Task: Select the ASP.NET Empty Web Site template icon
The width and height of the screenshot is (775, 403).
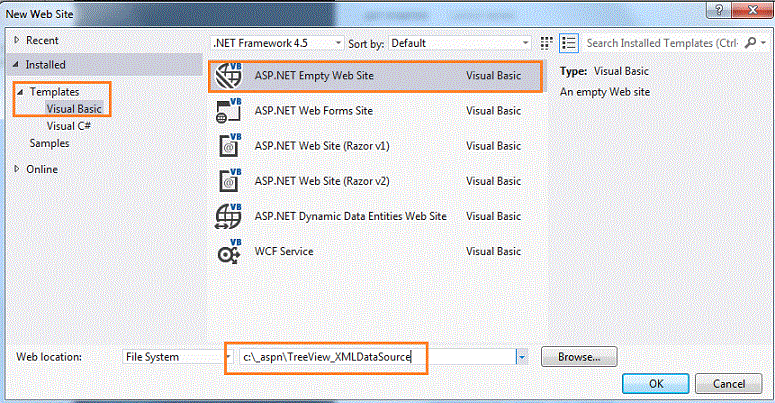Action: pos(229,76)
